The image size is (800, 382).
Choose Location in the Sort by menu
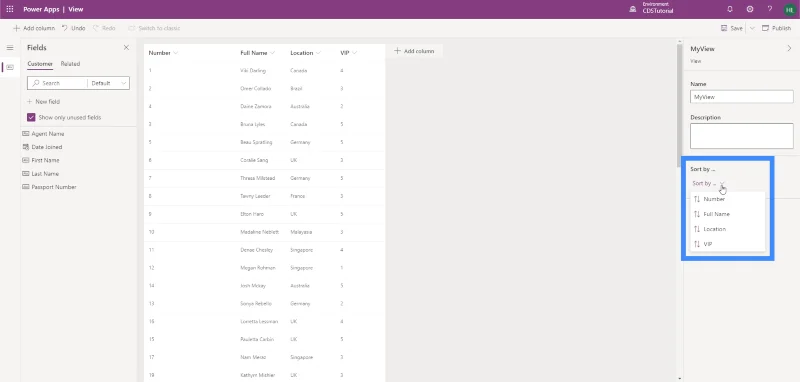point(728,229)
